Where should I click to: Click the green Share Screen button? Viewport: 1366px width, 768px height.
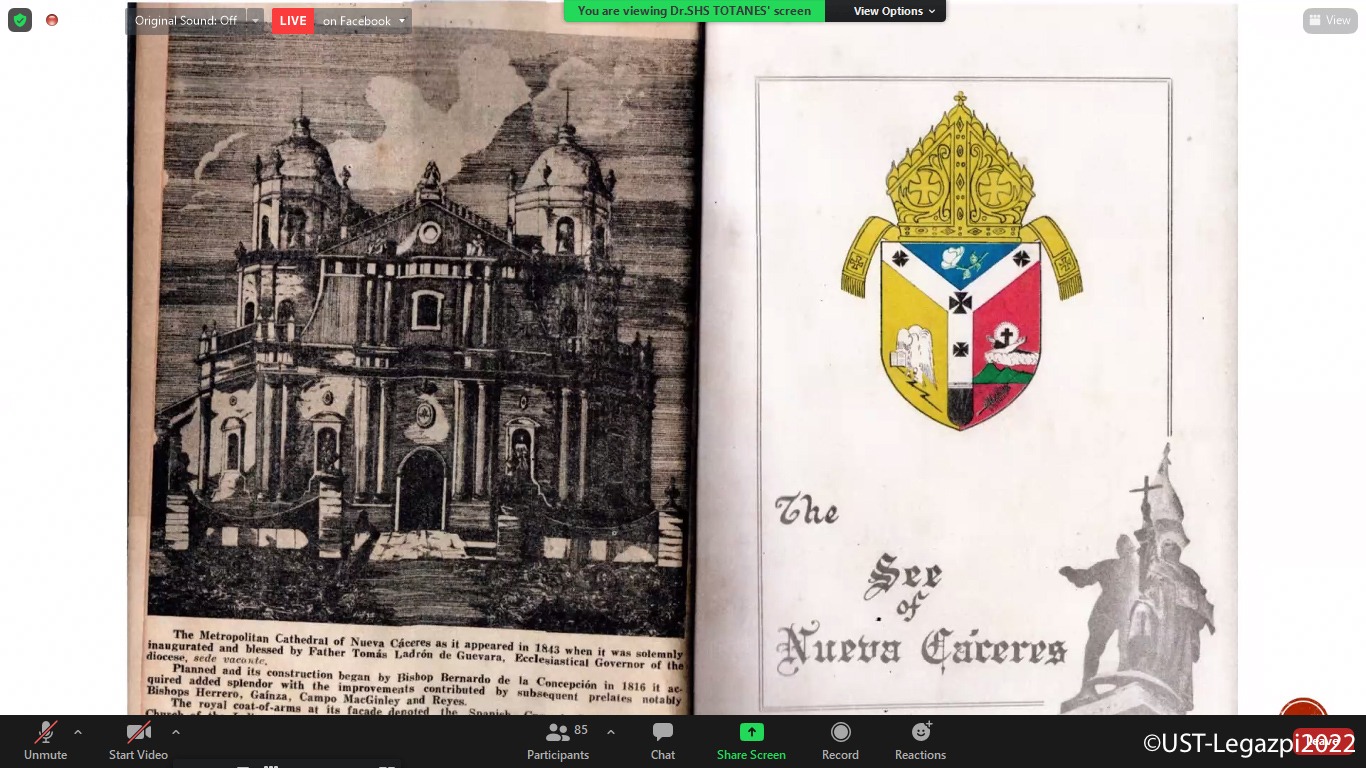tap(751, 741)
